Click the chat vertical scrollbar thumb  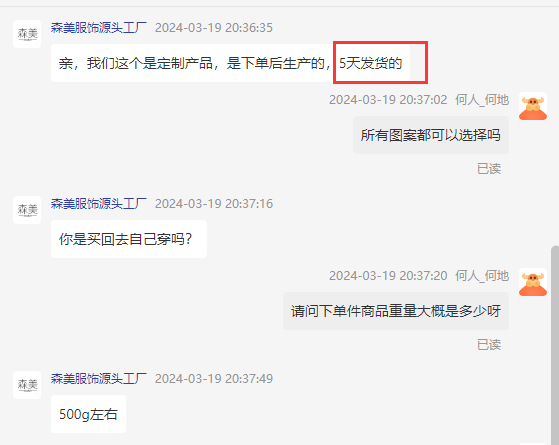point(555,342)
